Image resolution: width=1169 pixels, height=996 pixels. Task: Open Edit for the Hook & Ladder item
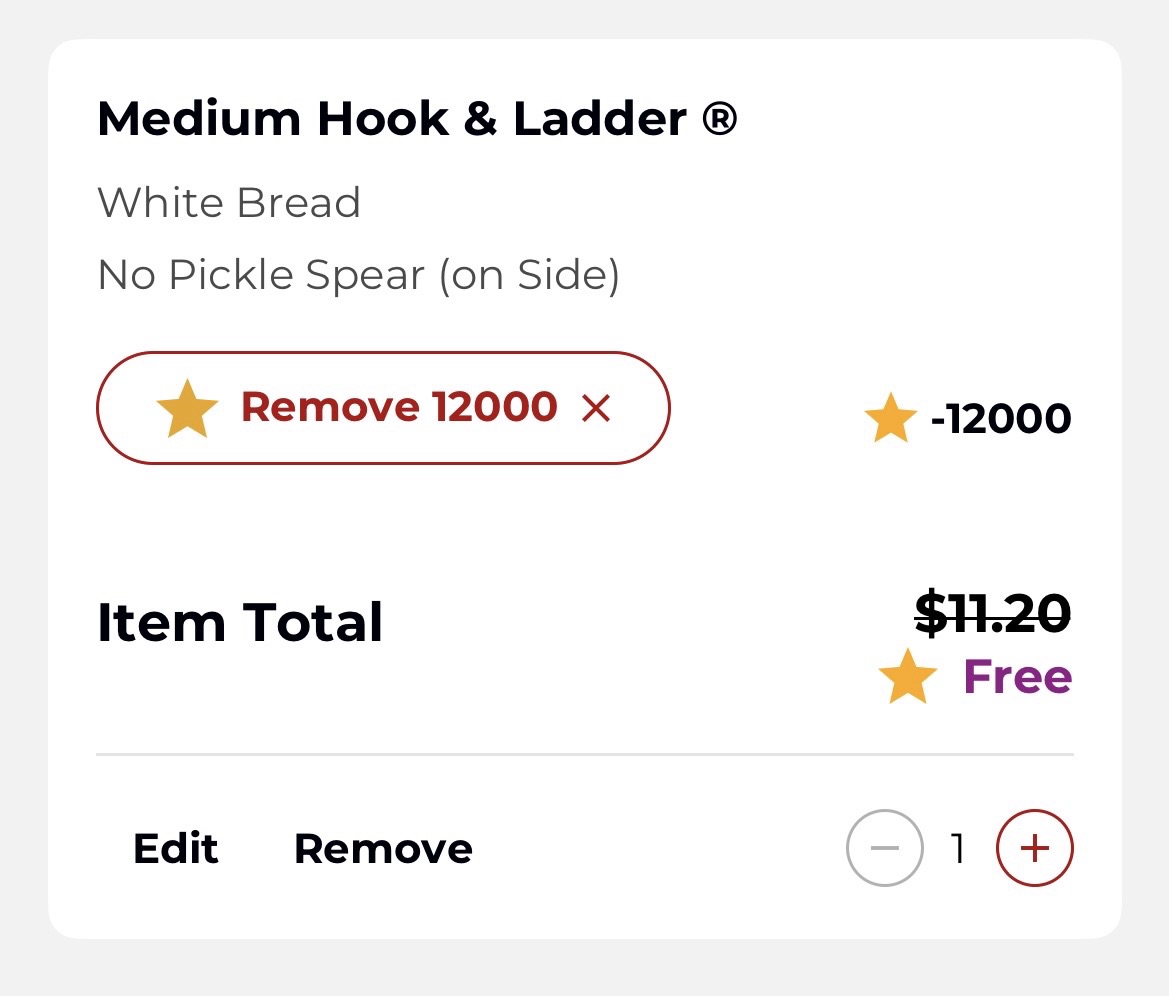tap(176, 849)
